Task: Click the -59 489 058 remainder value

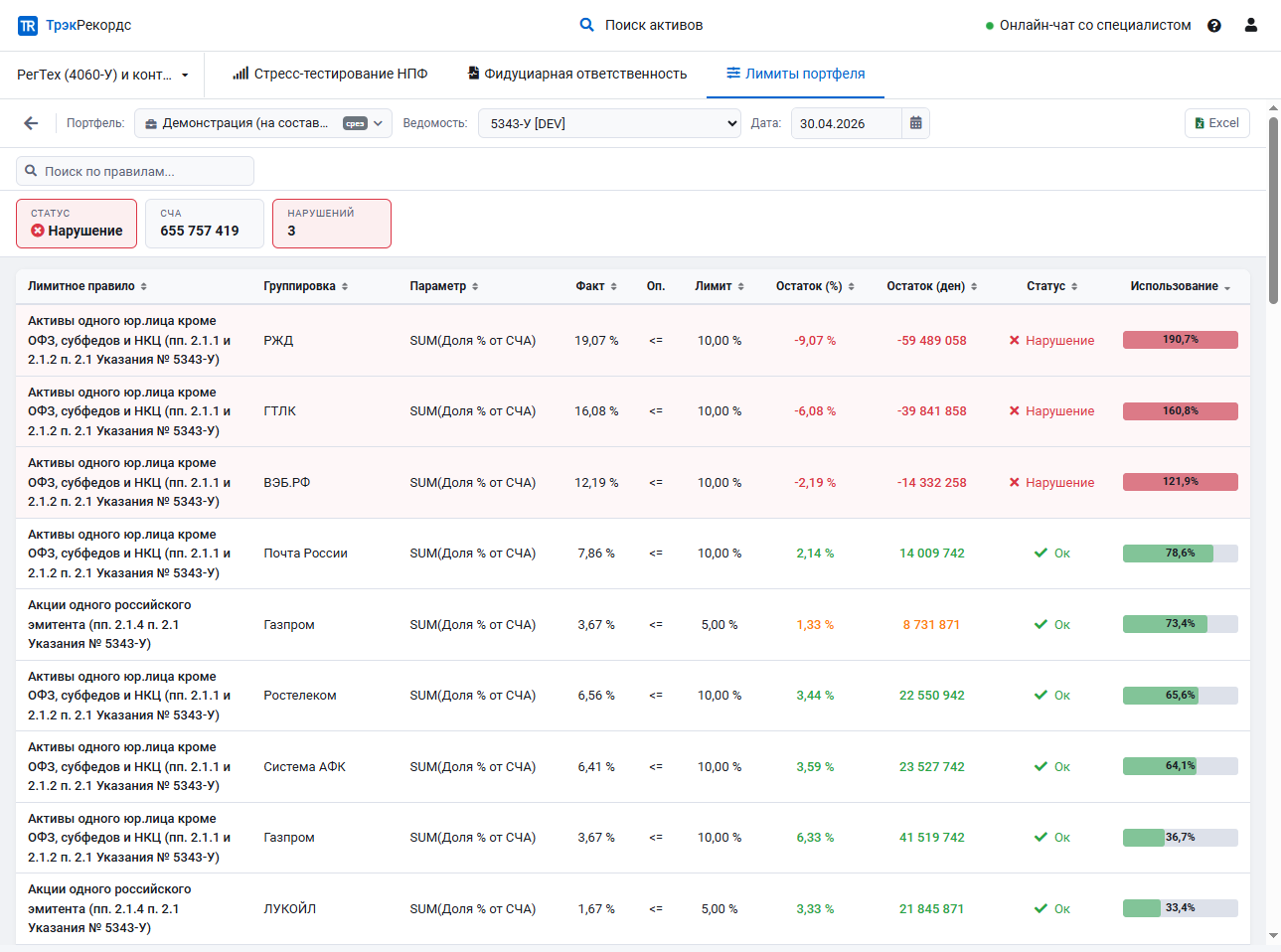Action: [932, 340]
